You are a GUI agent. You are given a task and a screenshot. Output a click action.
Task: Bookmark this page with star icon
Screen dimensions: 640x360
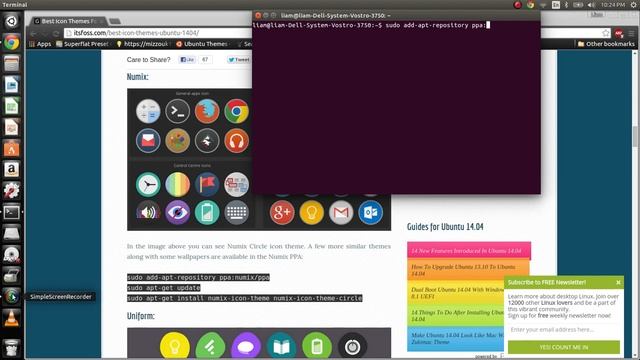606,33
